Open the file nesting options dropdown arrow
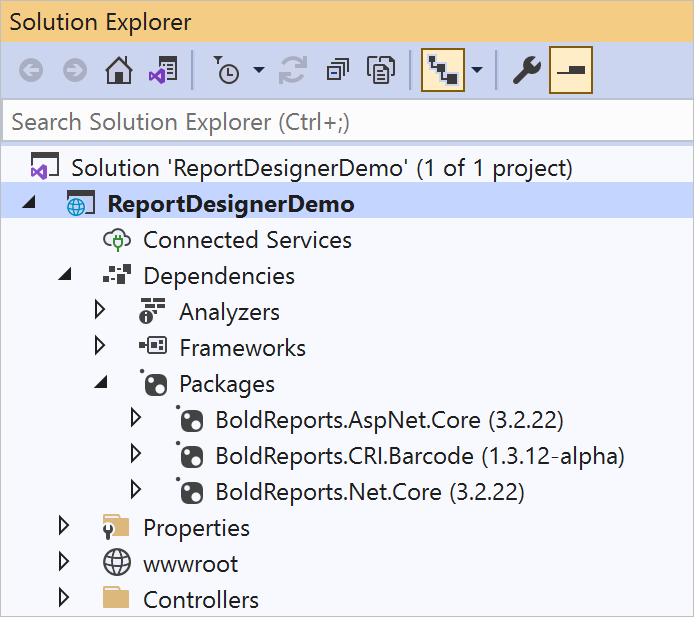 pos(477,69)
